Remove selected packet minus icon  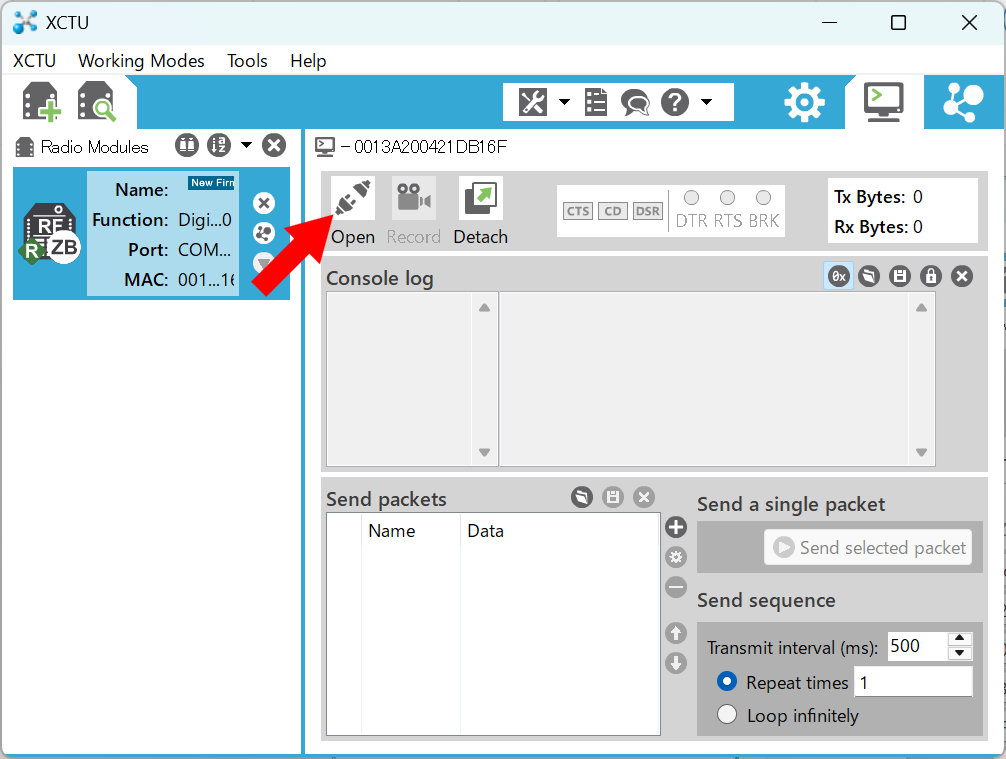click(x=676, y=587)
